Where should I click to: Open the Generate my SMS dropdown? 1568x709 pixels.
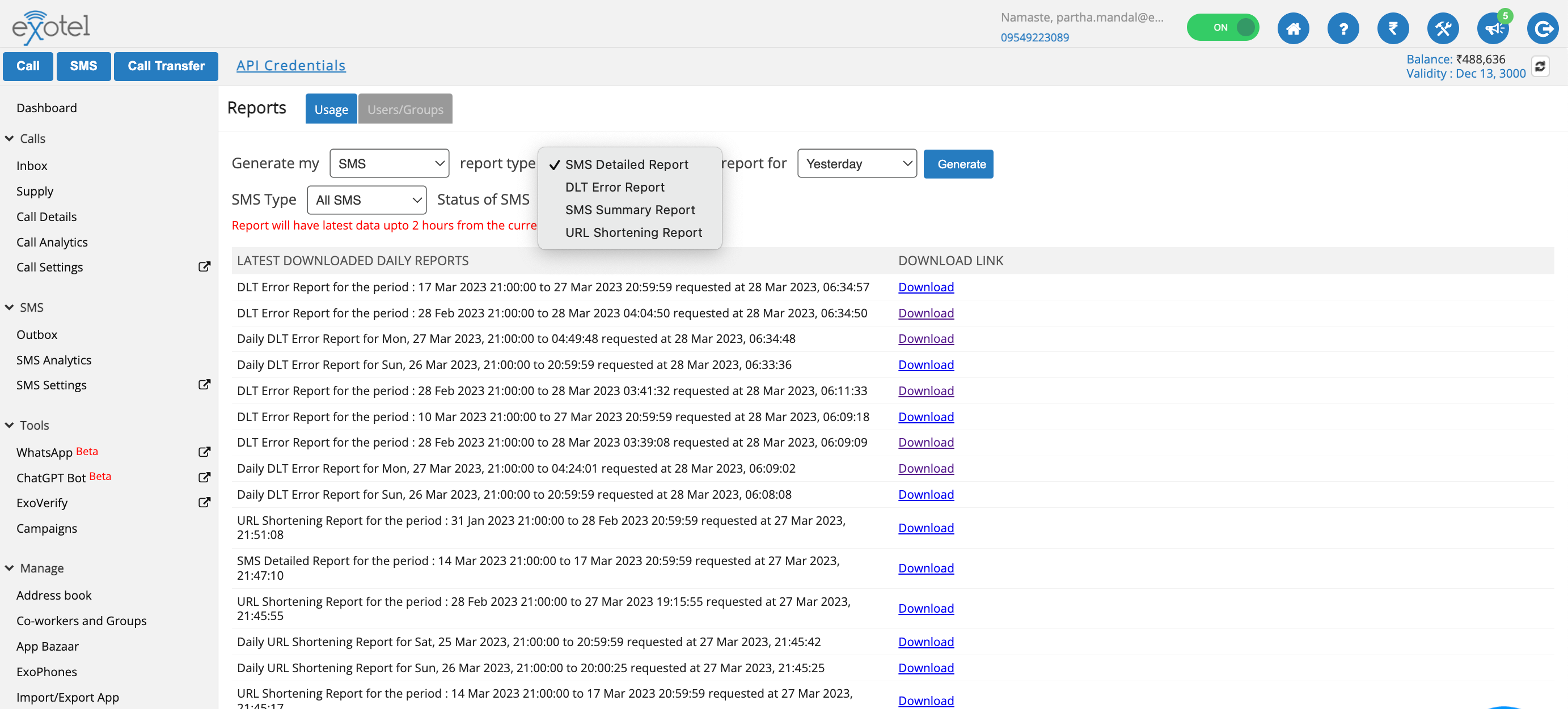tap(389, 164)
